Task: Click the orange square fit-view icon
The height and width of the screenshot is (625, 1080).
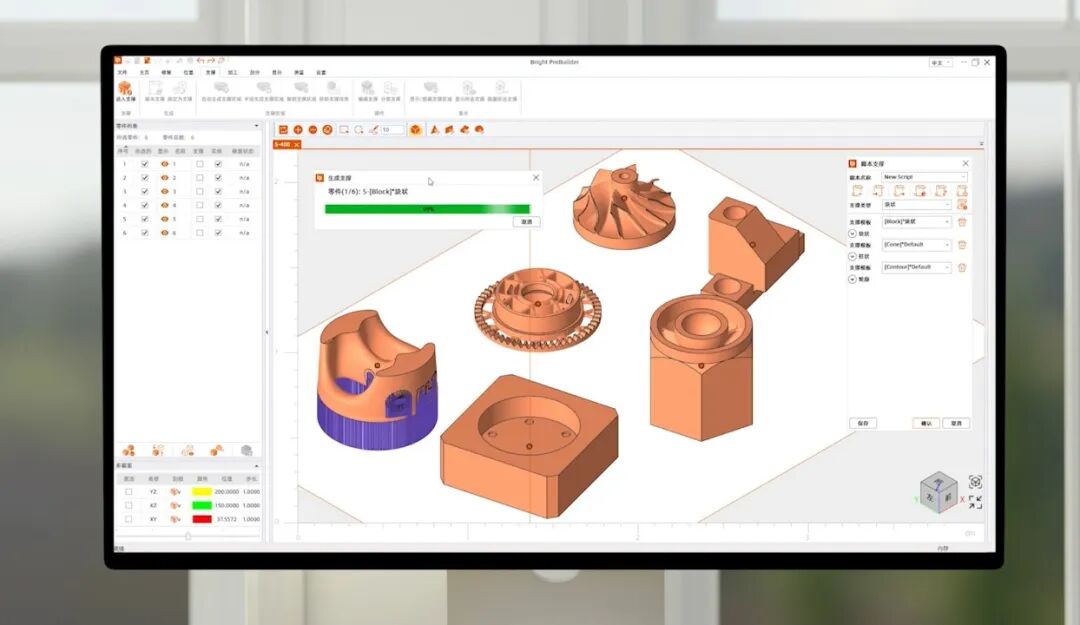Action: [283, 130]
